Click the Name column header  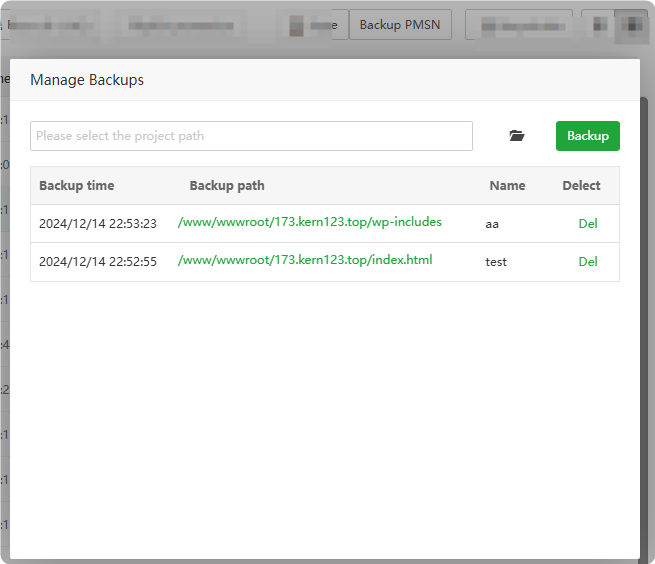[507, 185]
